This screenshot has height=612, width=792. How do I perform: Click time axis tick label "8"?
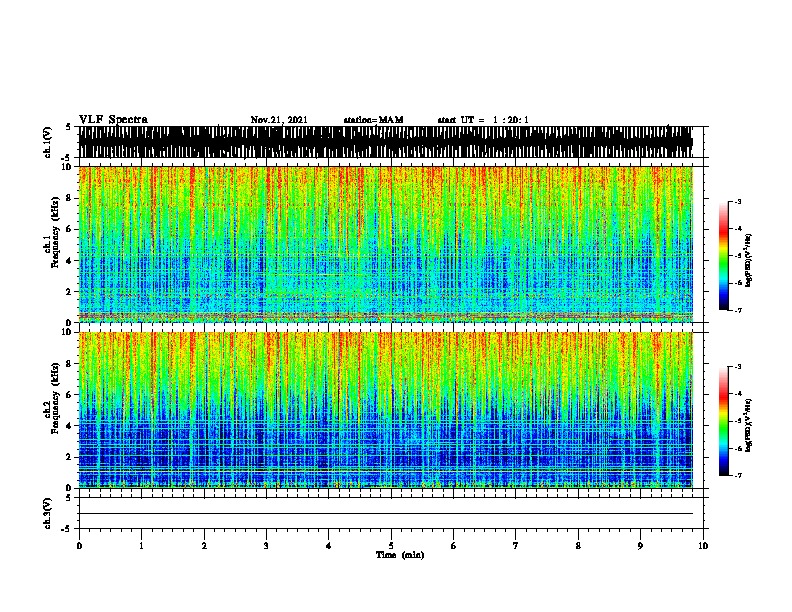pyautogui.click(x=578, y=546)
